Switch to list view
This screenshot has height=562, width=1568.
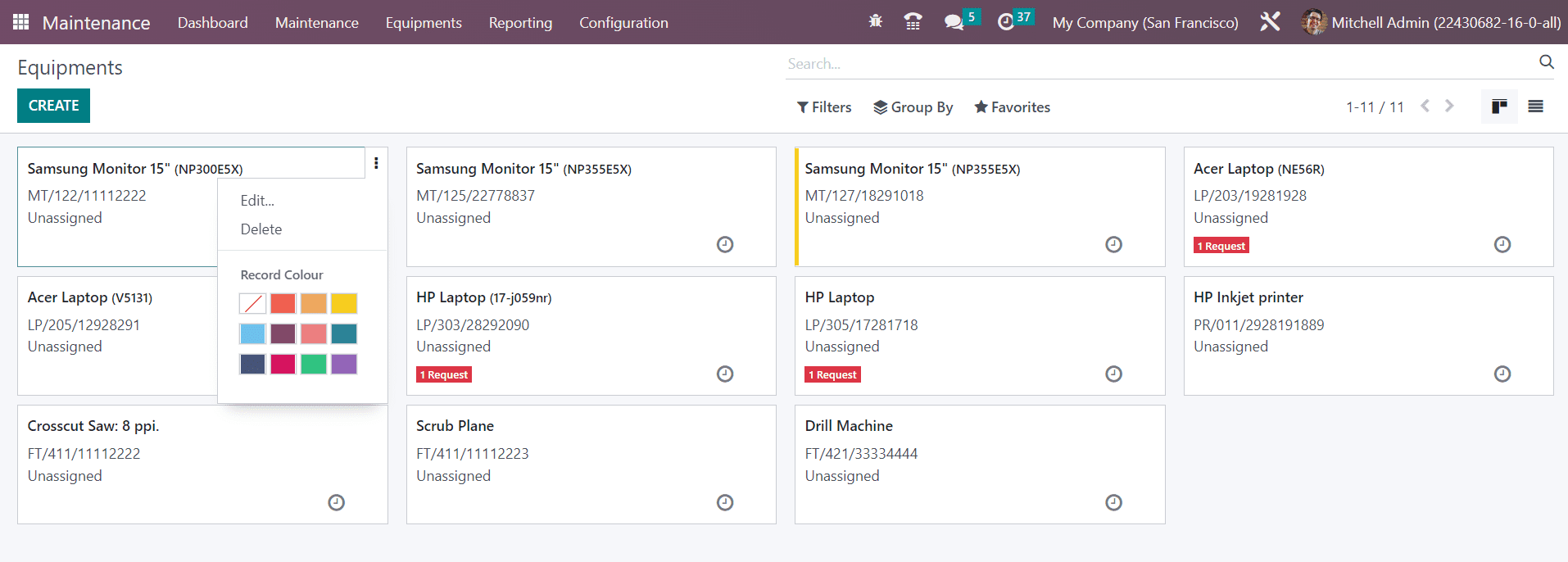pyautogui.click(x=1536, y=107)
